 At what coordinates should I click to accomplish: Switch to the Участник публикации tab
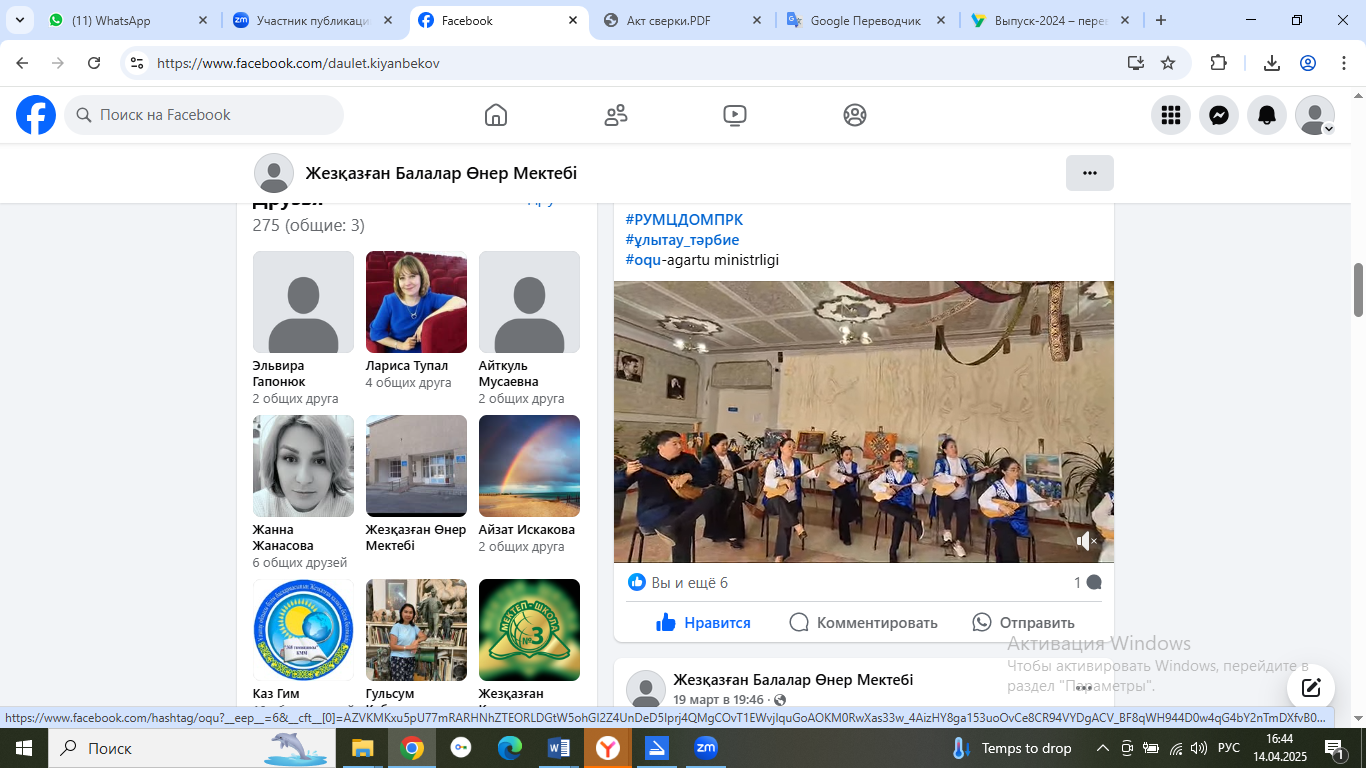click(314, 20)
